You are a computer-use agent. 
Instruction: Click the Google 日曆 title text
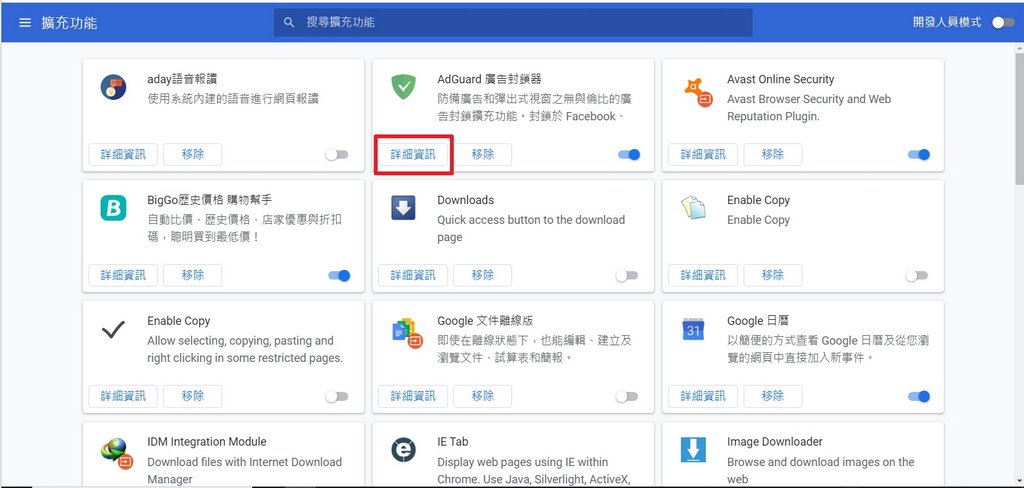point(758,321)
